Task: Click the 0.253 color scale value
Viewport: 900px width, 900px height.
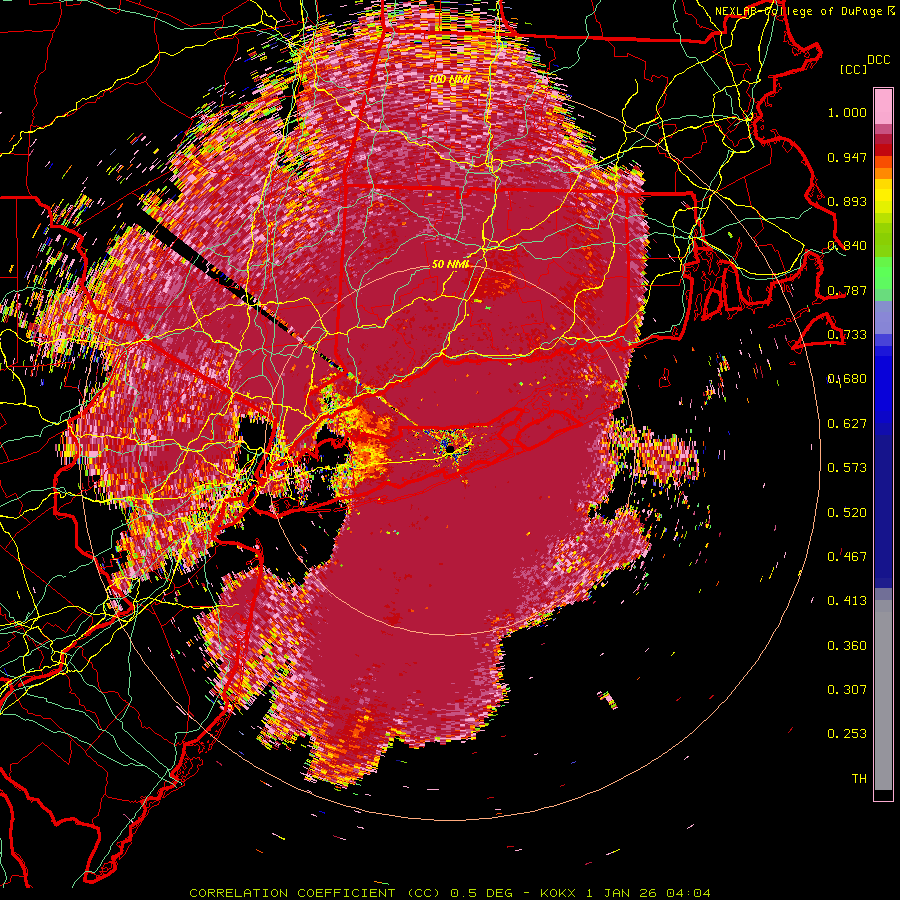Action: (847, 734)
